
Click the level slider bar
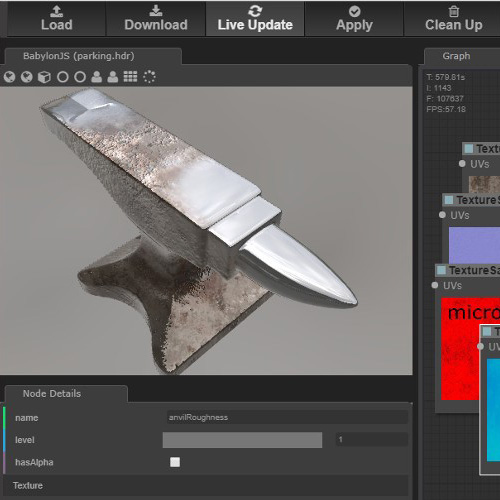tap(242, 440)
